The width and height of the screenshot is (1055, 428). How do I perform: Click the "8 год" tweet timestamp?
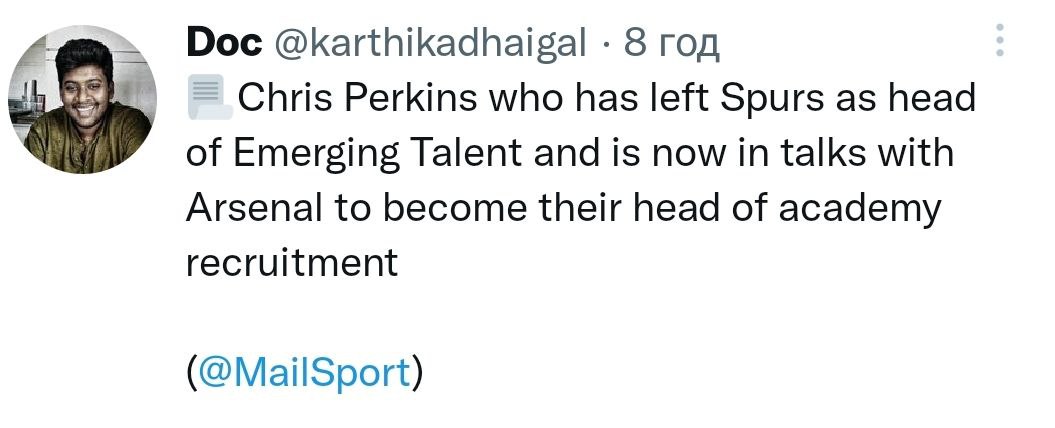click(671, 43)
